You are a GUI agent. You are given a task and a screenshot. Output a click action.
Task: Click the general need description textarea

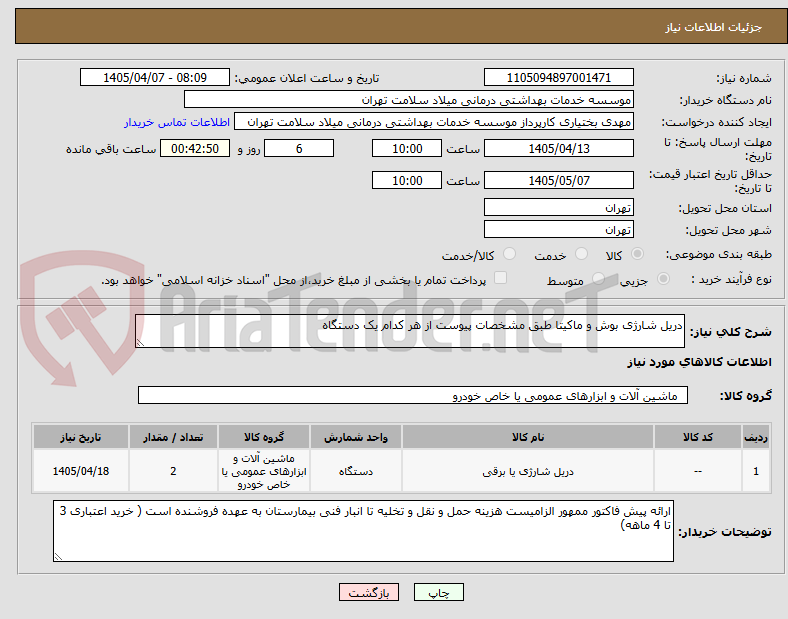pyautogui.click(x=410, y=331)
